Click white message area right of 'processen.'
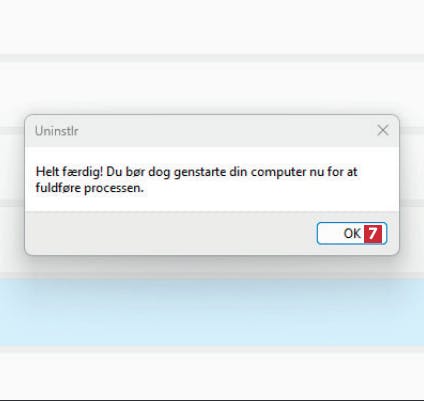 (267, 189)
